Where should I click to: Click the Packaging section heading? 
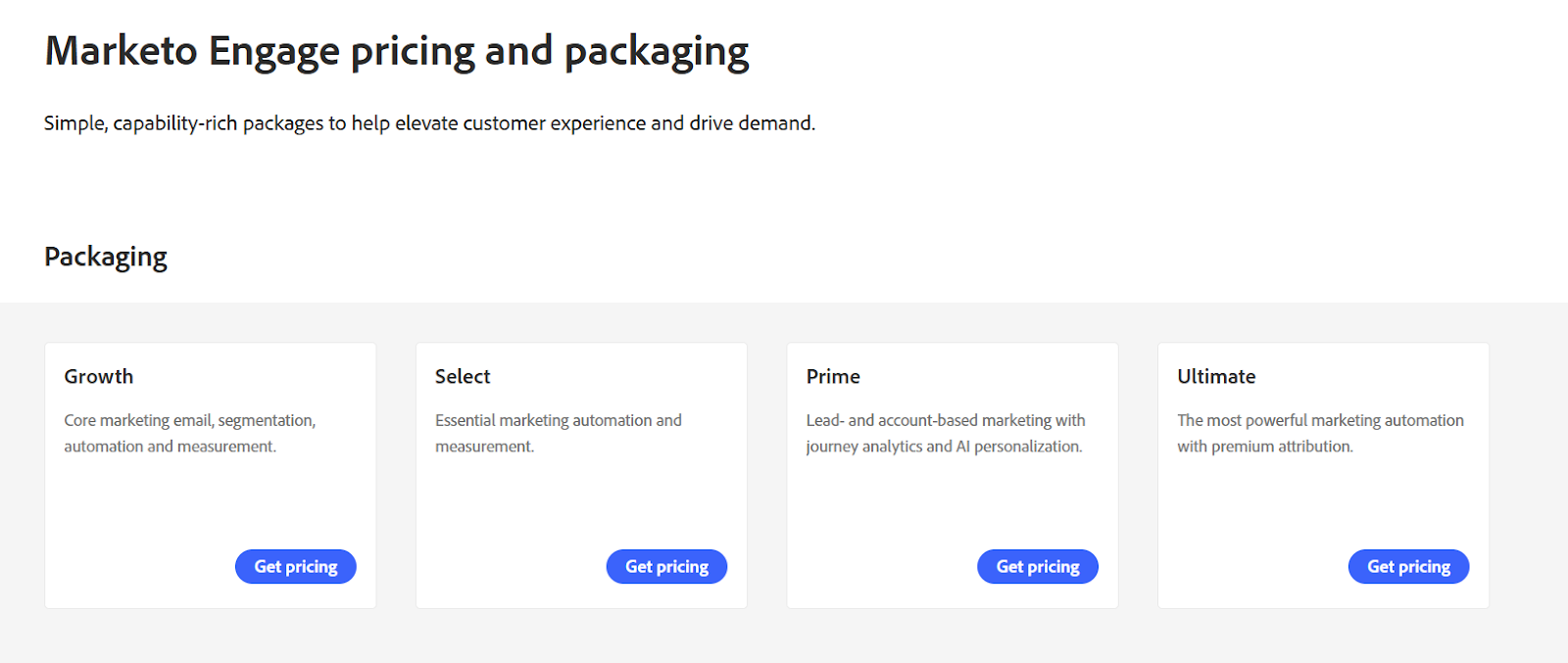[x=105, y=256]
